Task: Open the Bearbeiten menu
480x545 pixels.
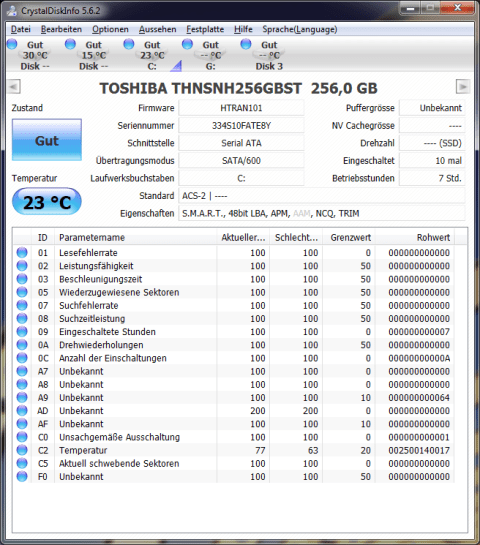Action: pos(61,29)
